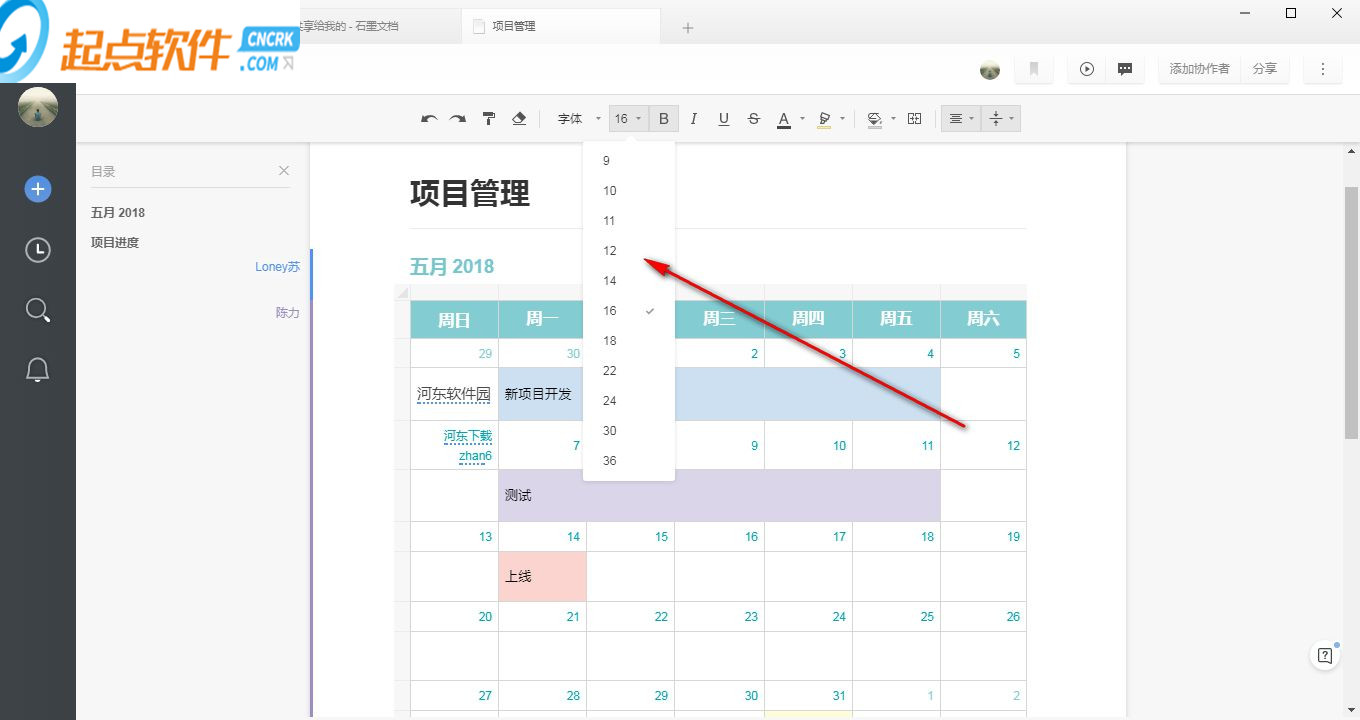Redo the last undone edit
The height and width of the screenshot is (720, 1360).
click(457, 119)
